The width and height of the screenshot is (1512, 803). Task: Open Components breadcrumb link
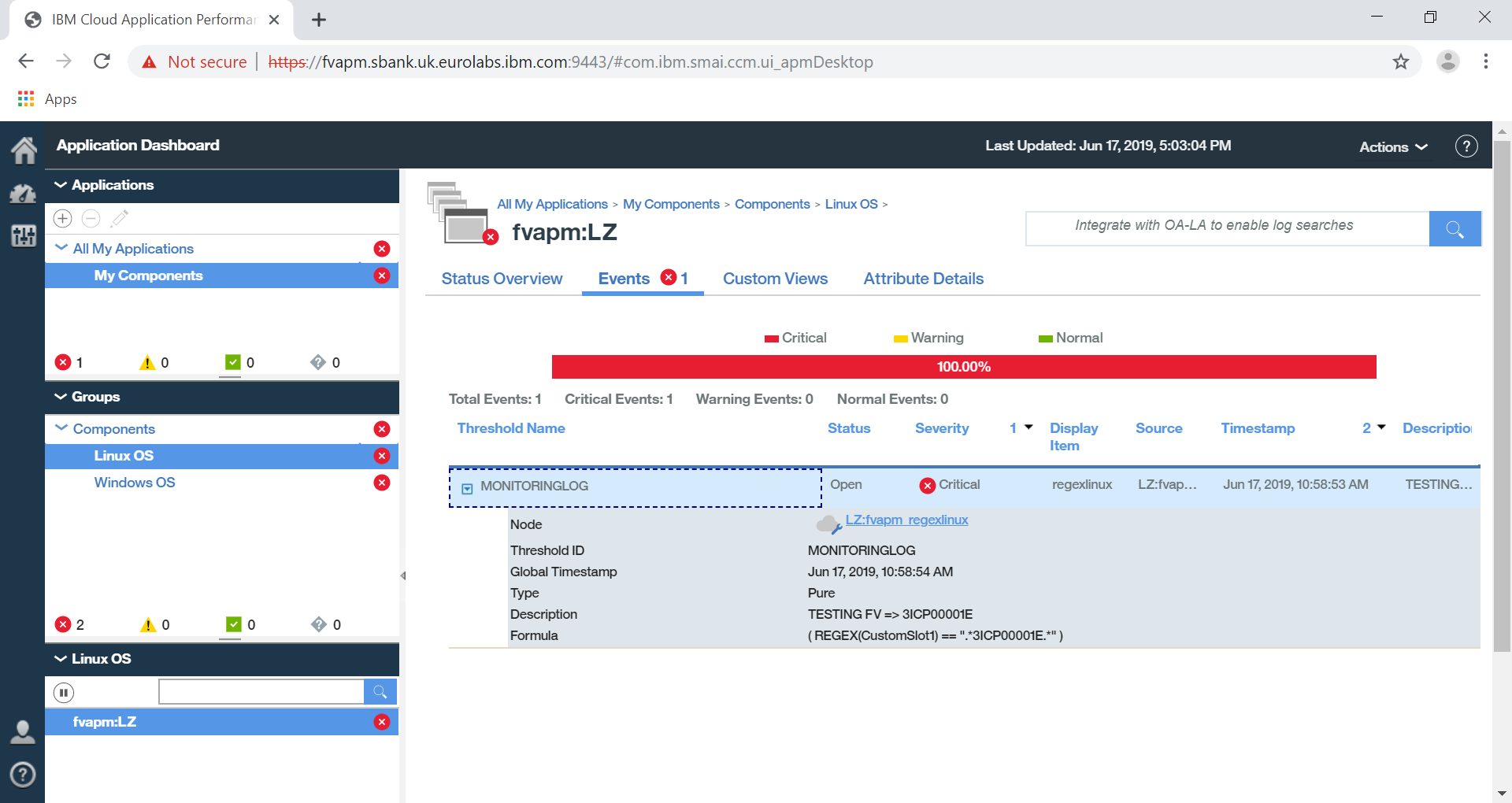pos(772,204)
